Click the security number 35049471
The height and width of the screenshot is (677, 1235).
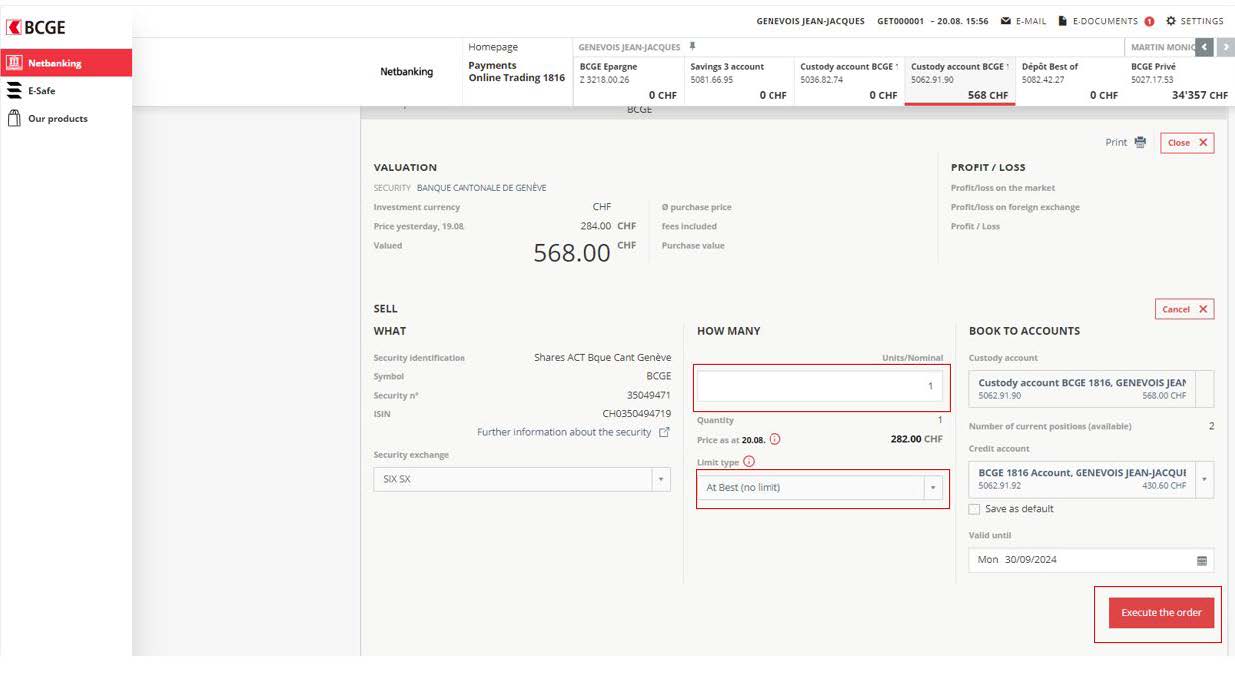(x=649, y=395)
